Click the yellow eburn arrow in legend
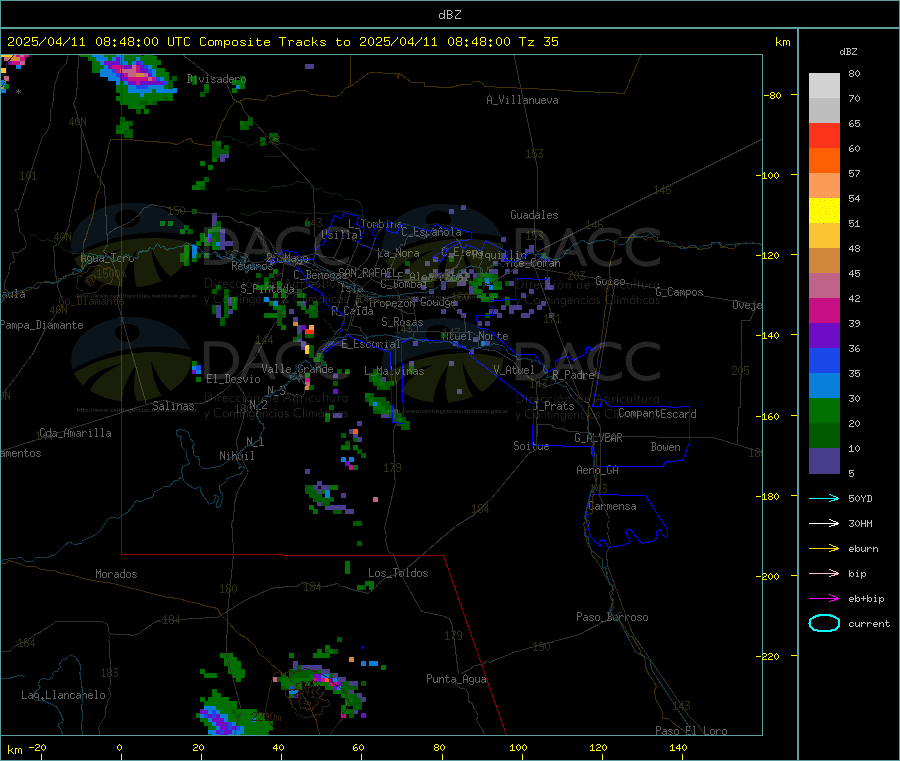Viewport: 900px width, 761px height. [x=824, y=548]
